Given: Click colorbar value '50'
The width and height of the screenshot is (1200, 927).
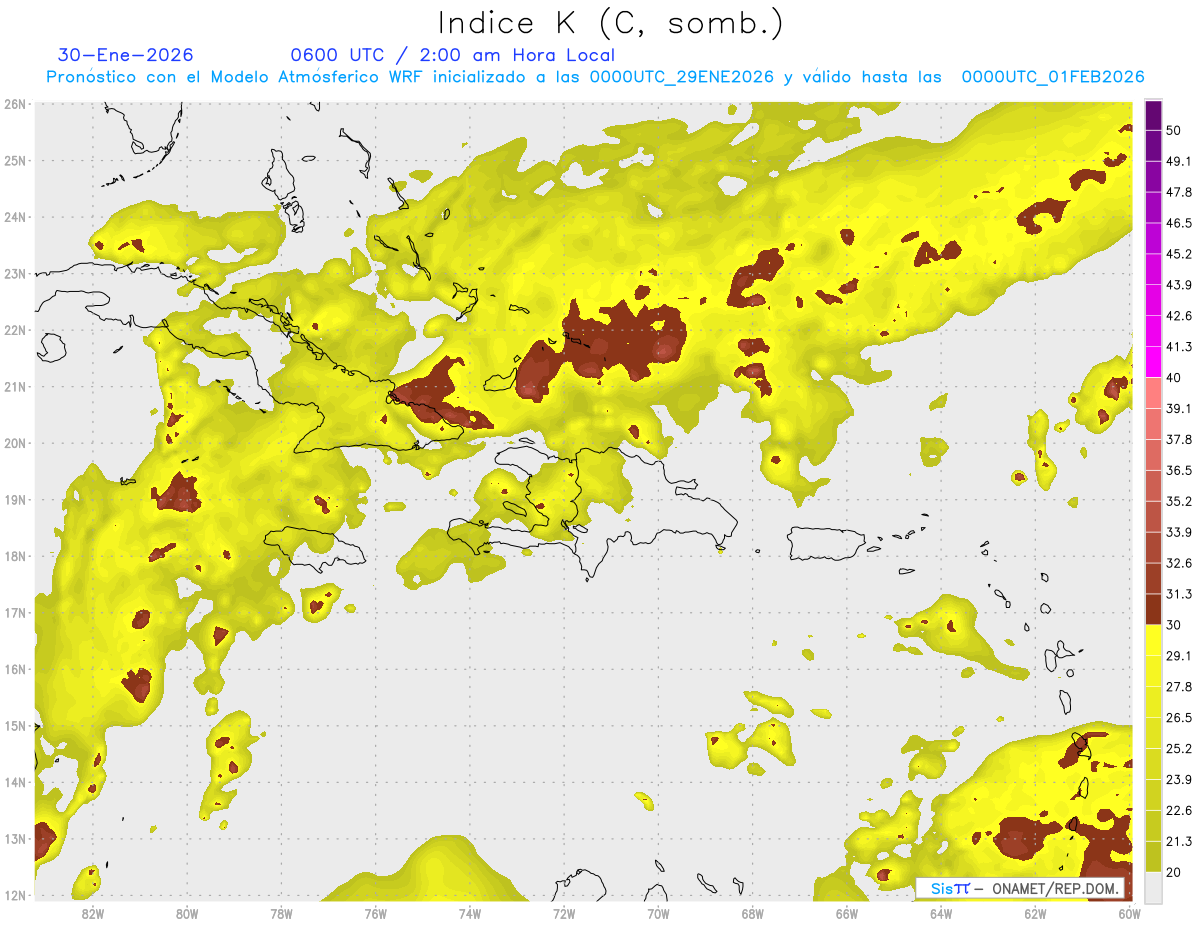Looking at the screenshot, I should coord(1174,130).
